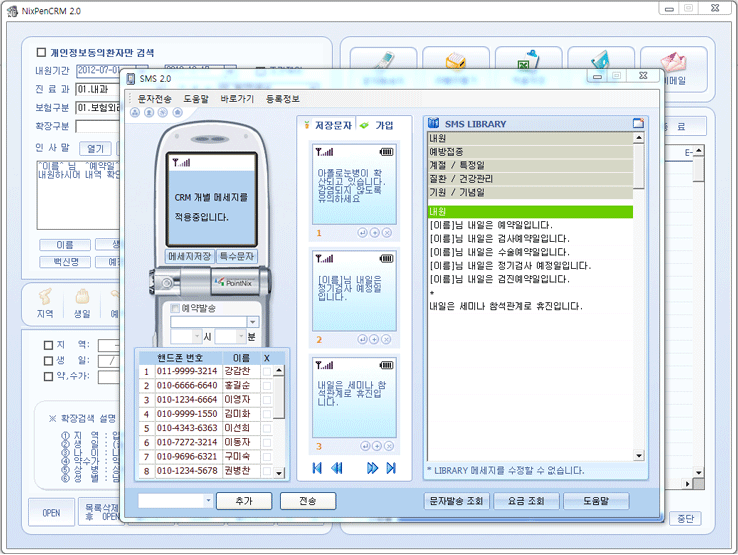
Task: Open the reservation hour dropdown before 시
Action: pos(195,337)
